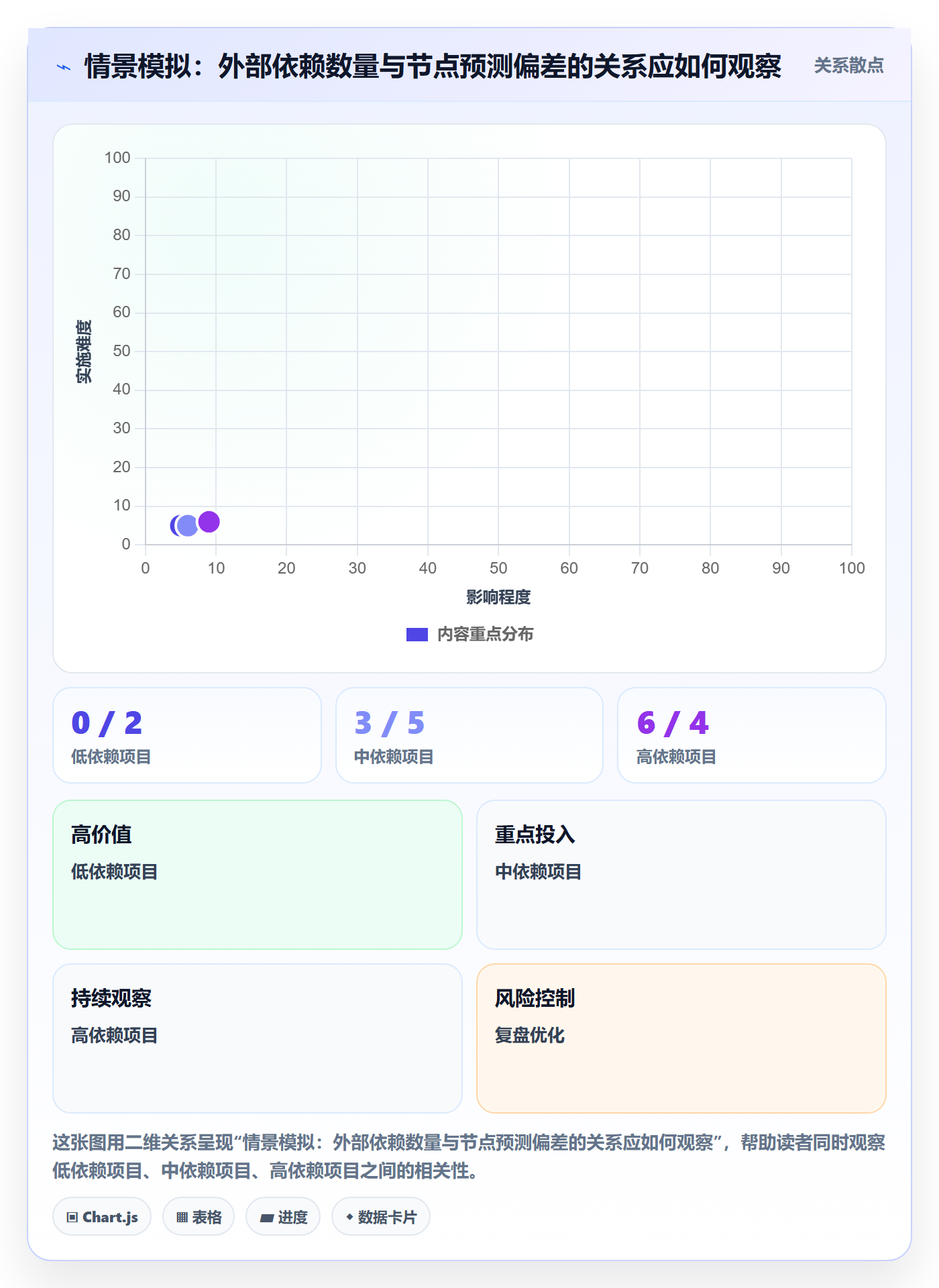The height and width of the screenshot is (1288, 939).
Task: Click 中依赖项目 inside the 重点投入 card
Action: (539, 871)
